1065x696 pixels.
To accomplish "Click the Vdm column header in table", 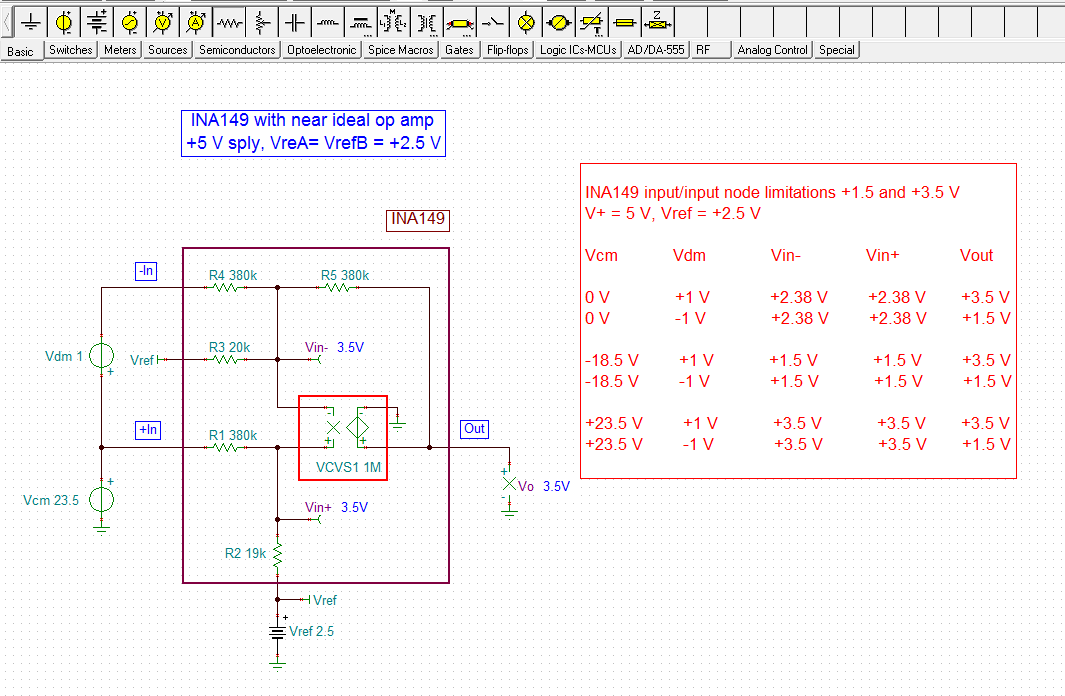I will point(689,256).
